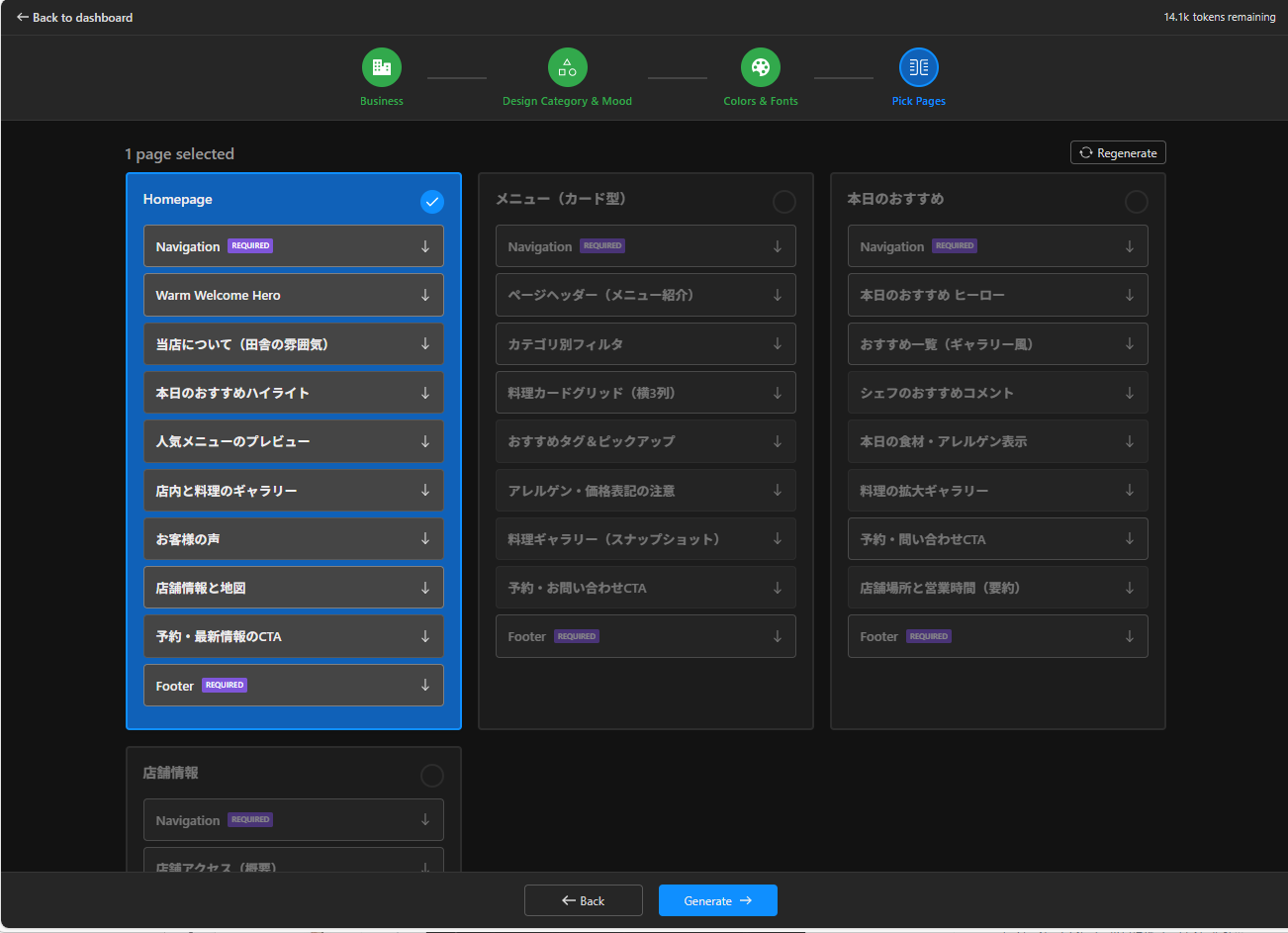This screenshot has width=1288, height=933.
Task: Click the Generate button
Action: point(717,900)
